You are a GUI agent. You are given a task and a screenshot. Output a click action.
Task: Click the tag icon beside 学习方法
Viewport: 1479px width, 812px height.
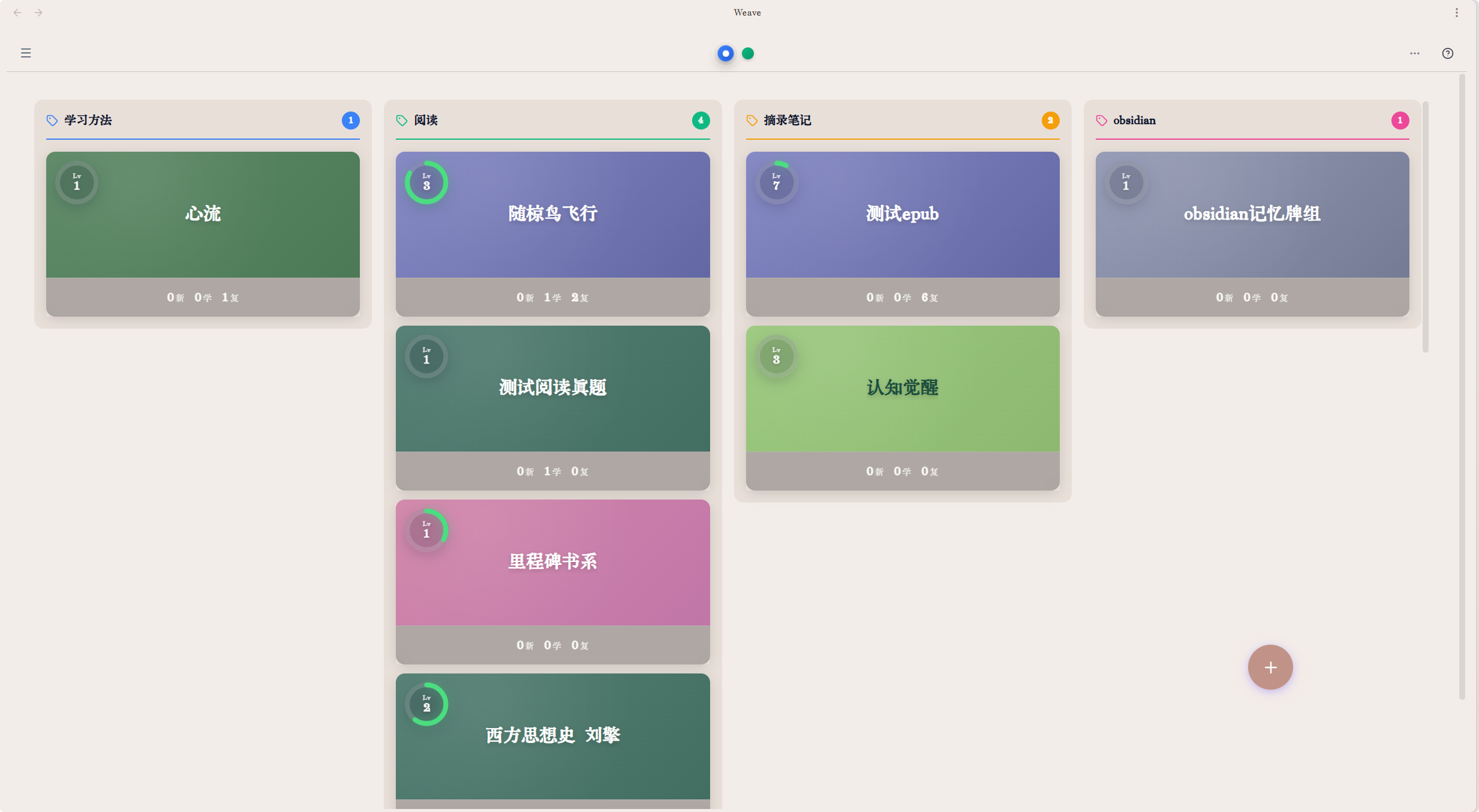click(52, 121)
